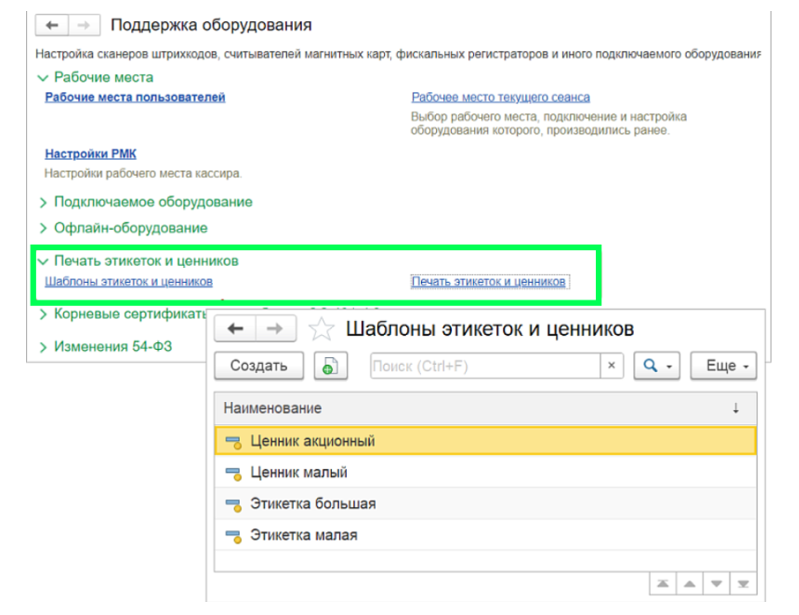799x615 pixels.
Task: Jump to last list item button
Action: [x=743, y=583]
